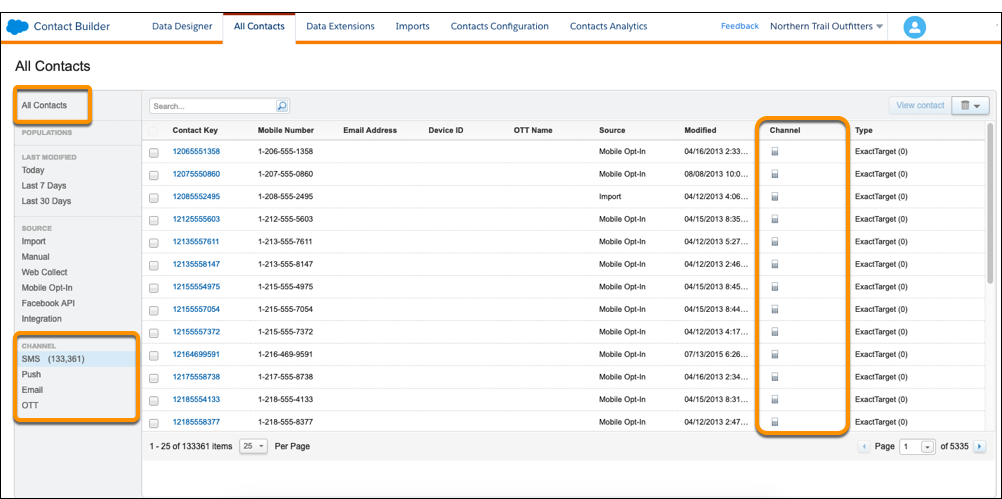Click SMS channel icon for 12065551358
The image size is (1002, 499).
775,152
